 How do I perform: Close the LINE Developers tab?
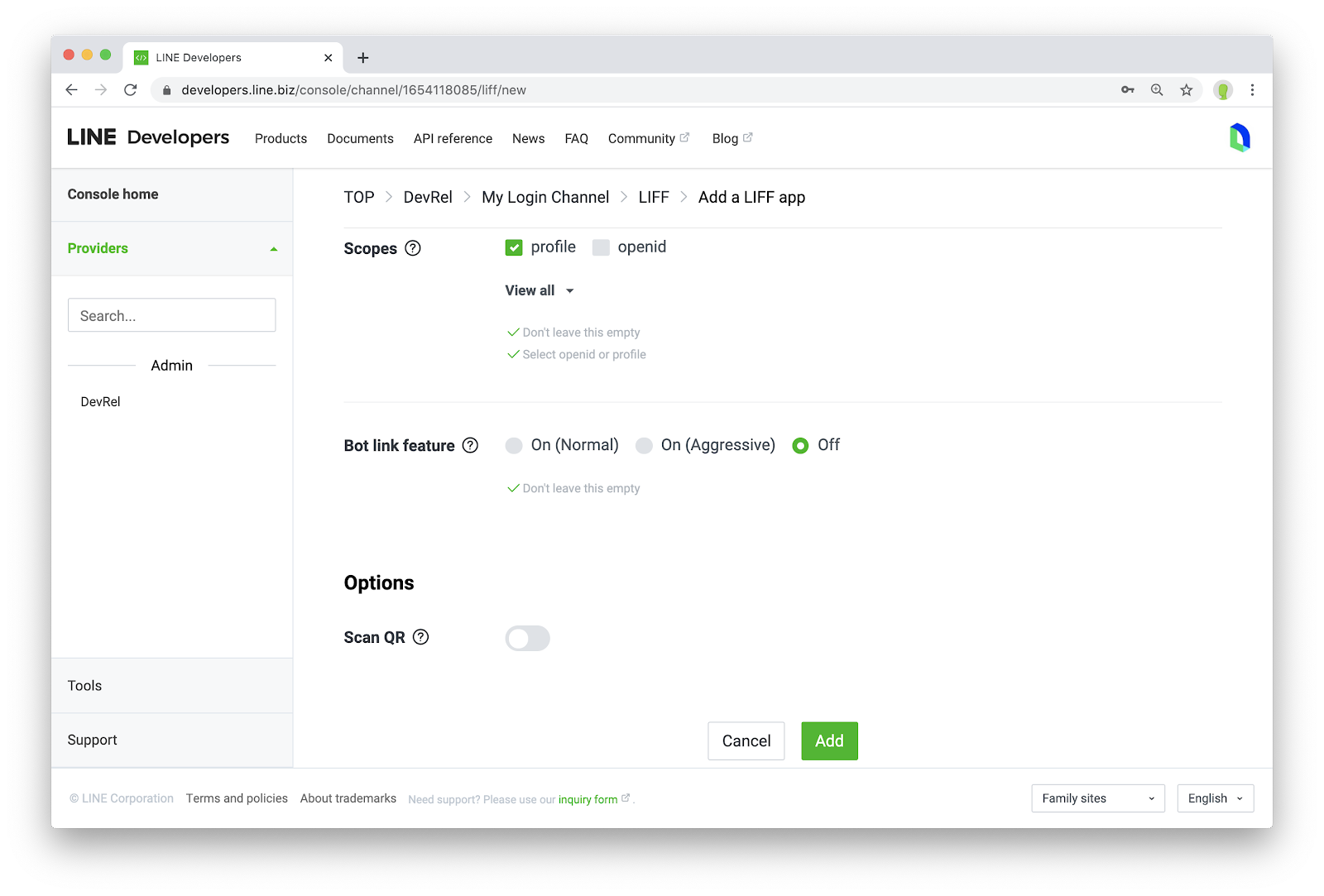pos(329,58)
